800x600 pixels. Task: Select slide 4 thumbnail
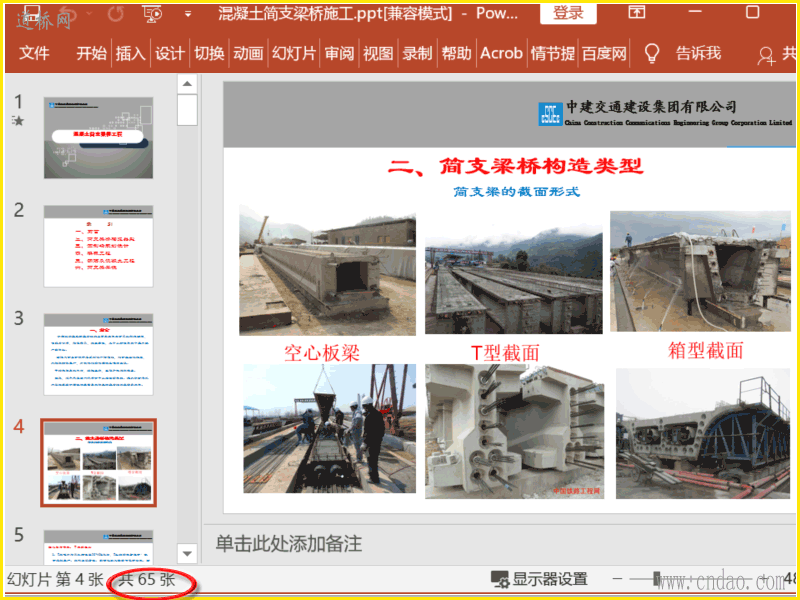tap(98, 463)
